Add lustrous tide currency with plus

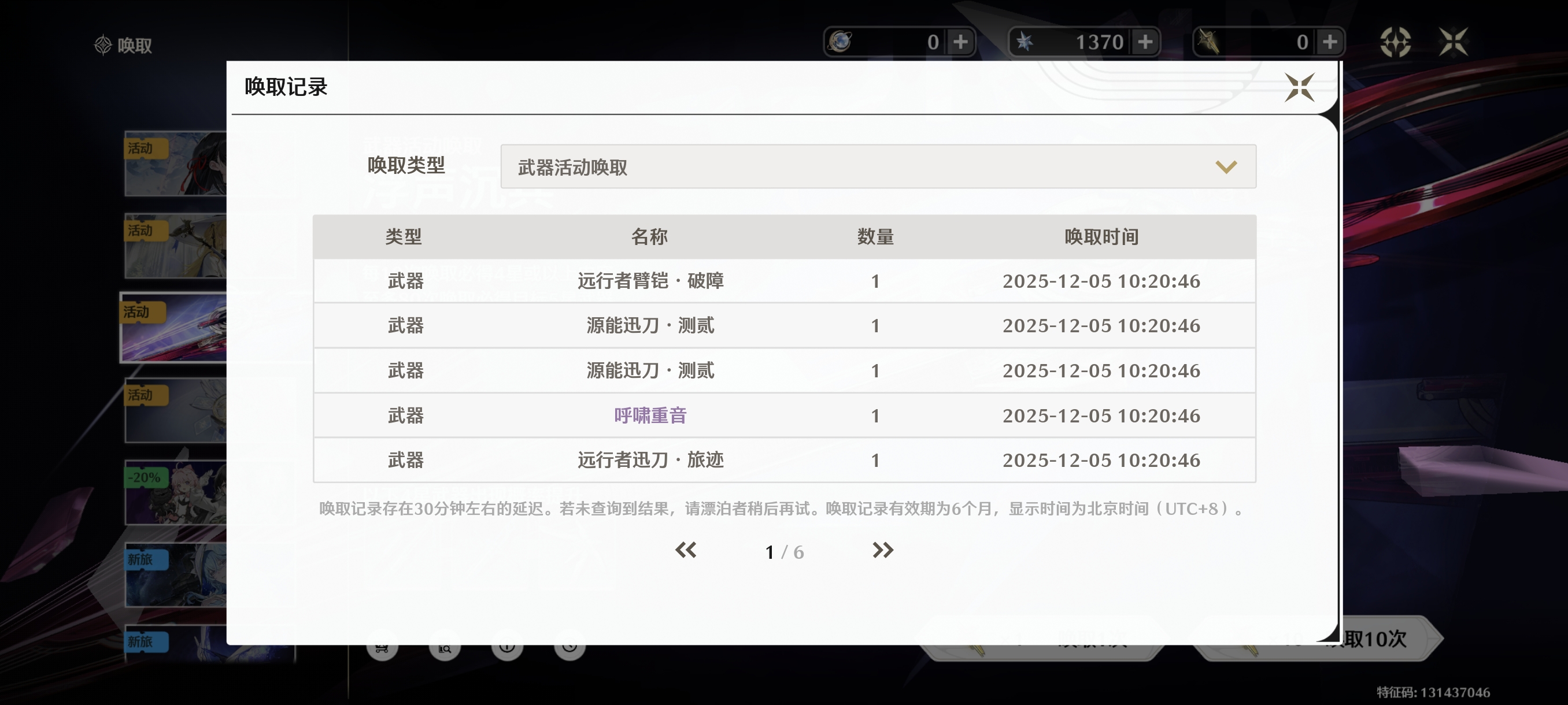[x=960, y=42]
